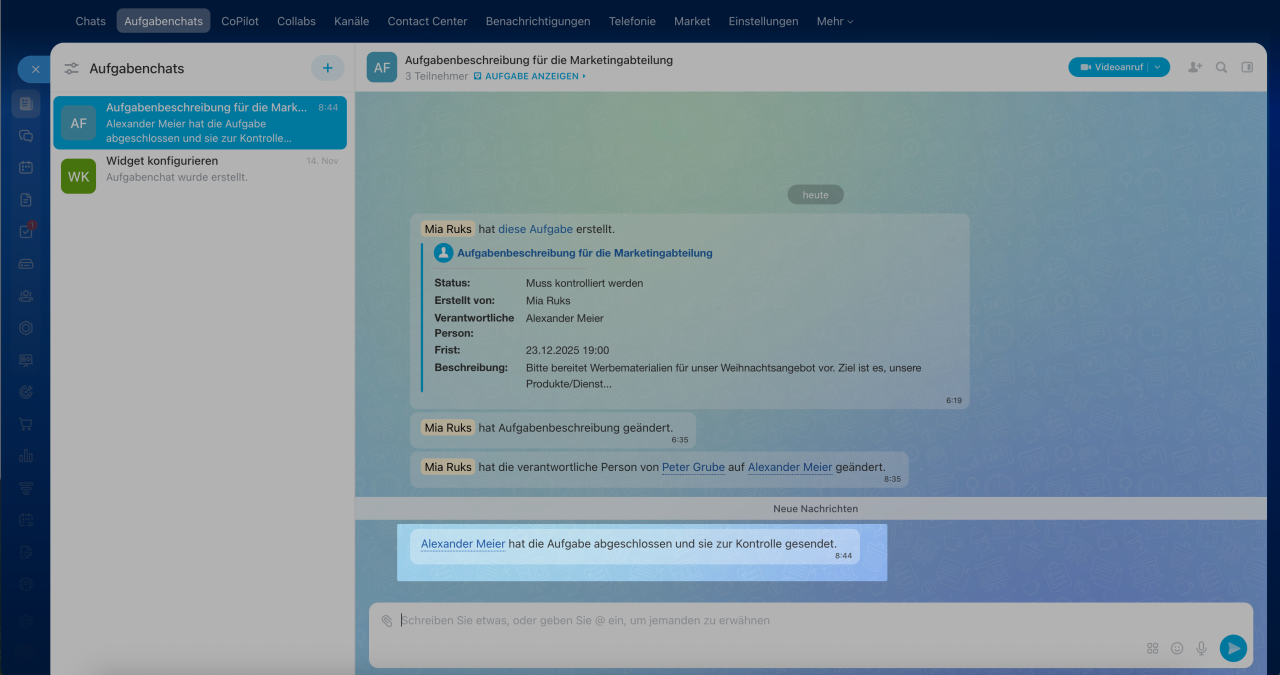The image size is (1280, 675).
Task: Open the chat bubbles sidebar icon
Action: point(26,135)
